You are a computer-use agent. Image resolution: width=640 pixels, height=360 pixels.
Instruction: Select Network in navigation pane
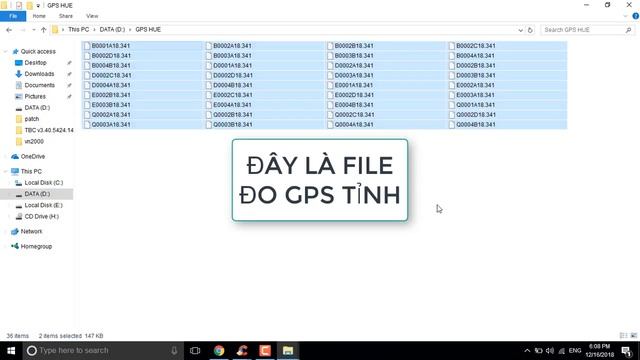[31, 231]
